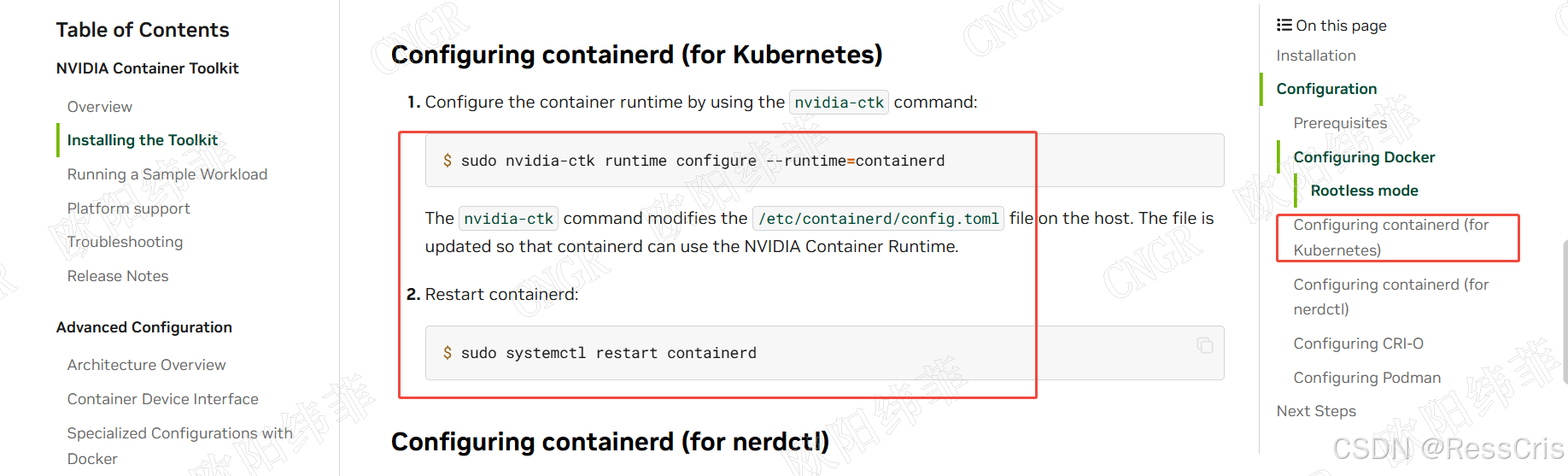The height and width of the screenshot is (476, 1568).
Task: Jump to Configuring Podman section
Action: point(1366,378)
